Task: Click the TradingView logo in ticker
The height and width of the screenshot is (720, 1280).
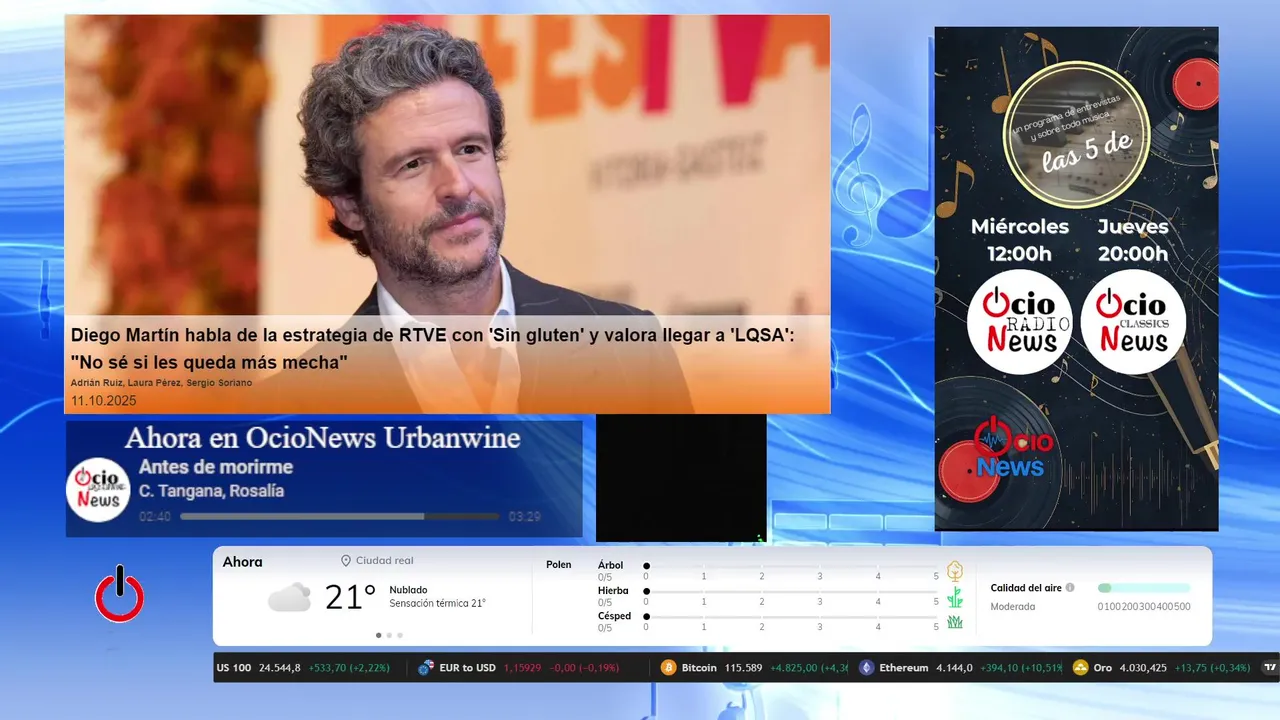Action: (x=1271, y=668)
